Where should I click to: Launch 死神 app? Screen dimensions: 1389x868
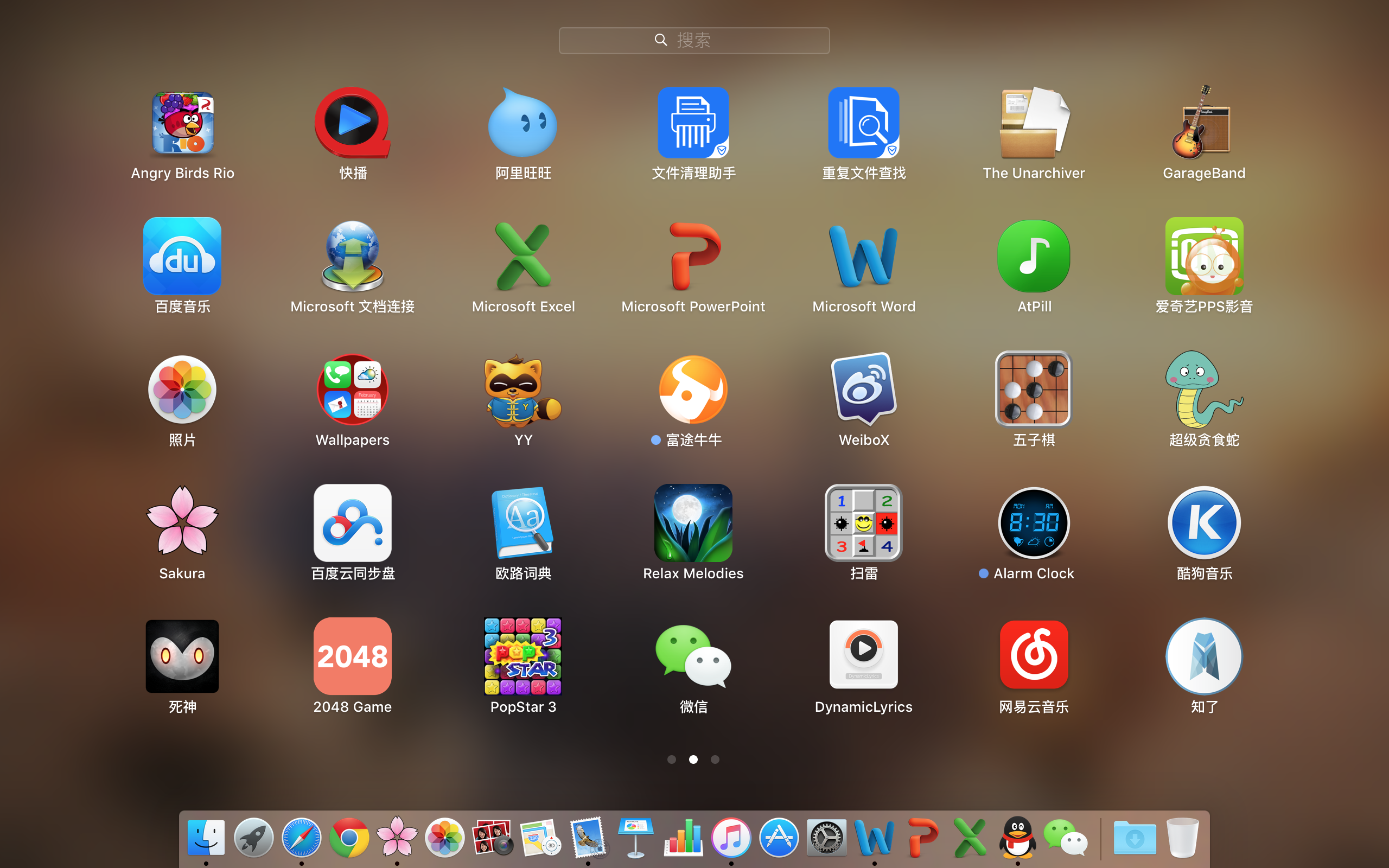(x=182, y=656)
